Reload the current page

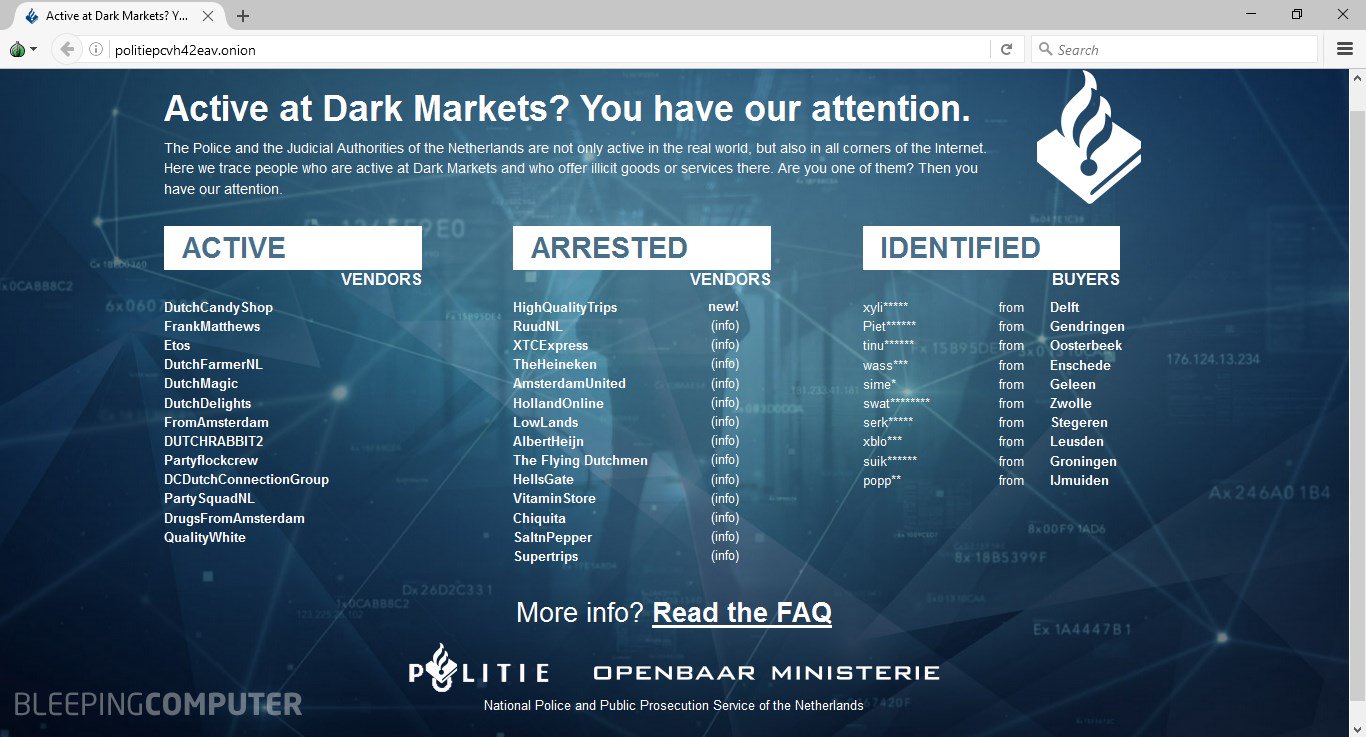1007,49
